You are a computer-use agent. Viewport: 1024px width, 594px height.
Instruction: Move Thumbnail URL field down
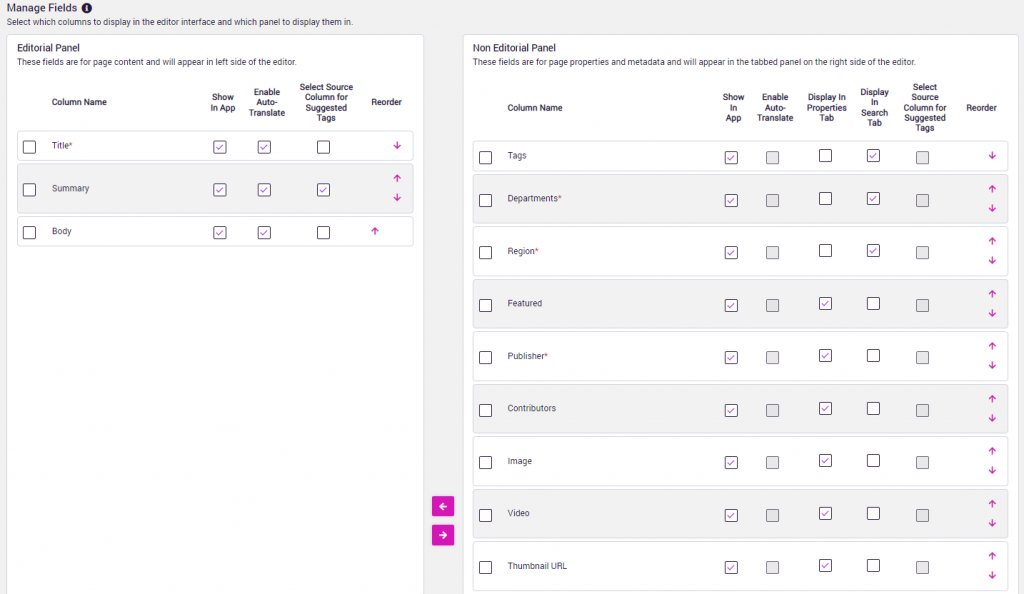click(992, 575)
